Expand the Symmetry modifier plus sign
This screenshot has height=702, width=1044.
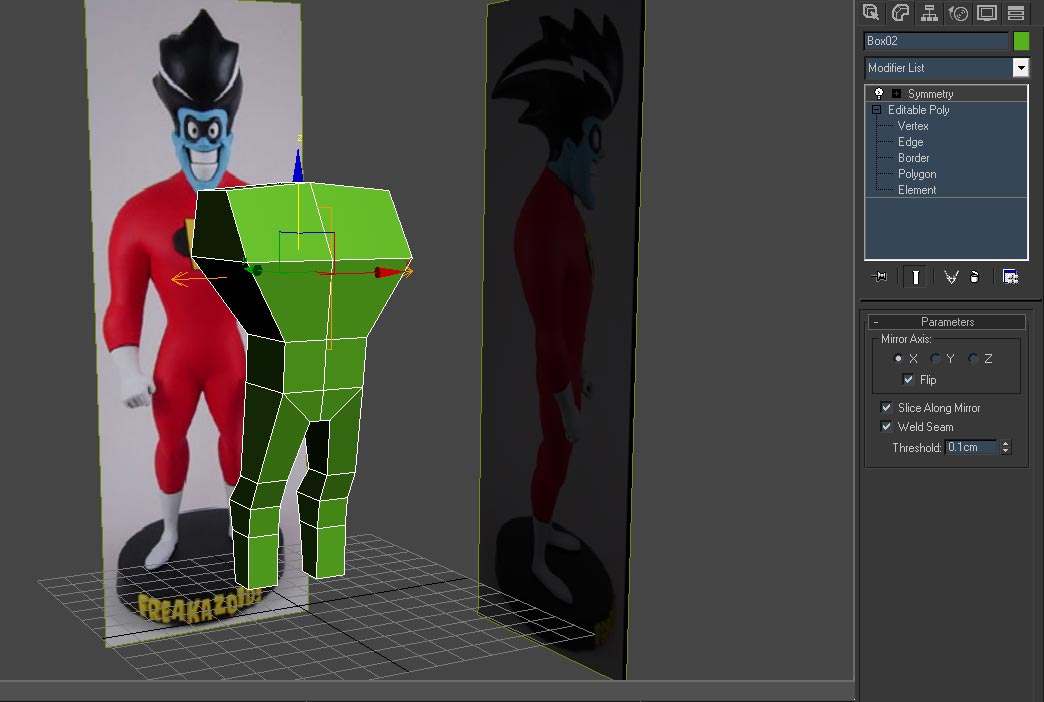(896, 94)
